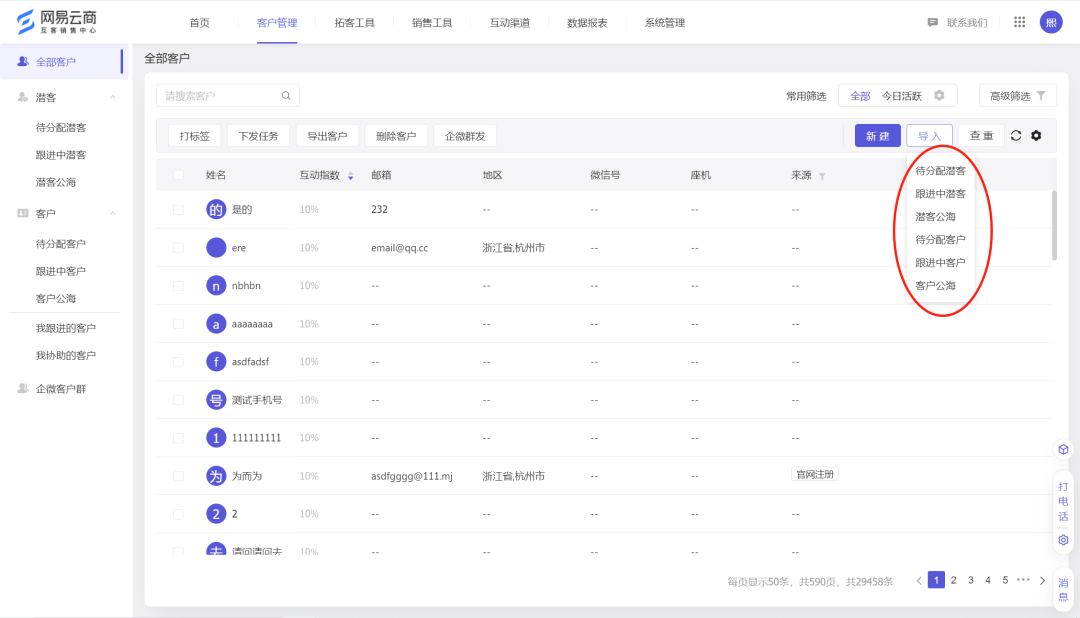Viewport: 1080px width, 618px height.
Task: Collapse the 客户 sidebar section
Action: [110, 213]
